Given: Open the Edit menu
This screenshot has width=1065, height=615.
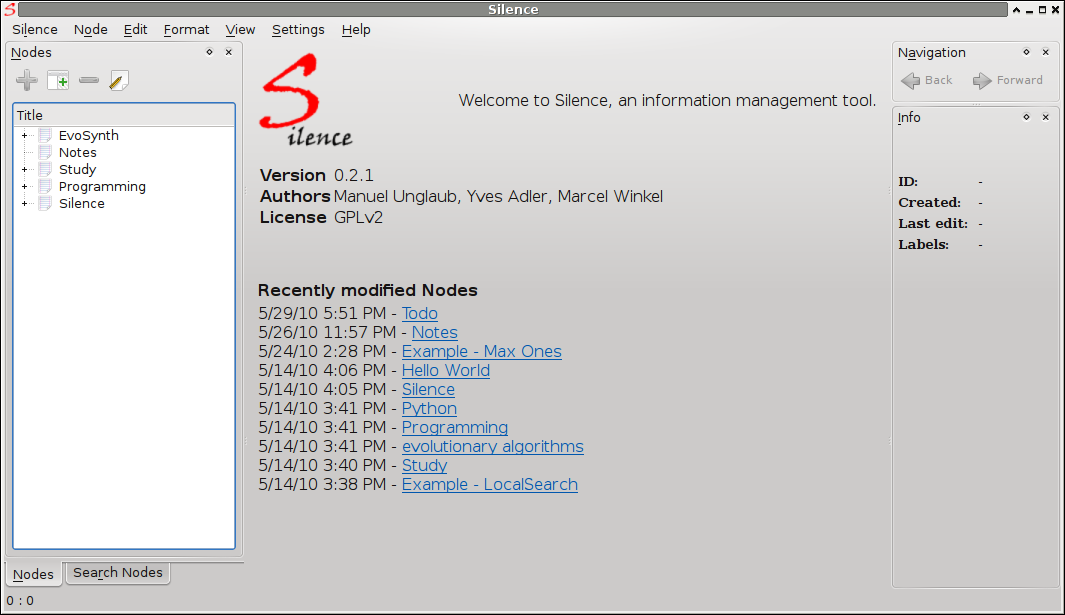Looking at the screenshot, I should [135, 30].
